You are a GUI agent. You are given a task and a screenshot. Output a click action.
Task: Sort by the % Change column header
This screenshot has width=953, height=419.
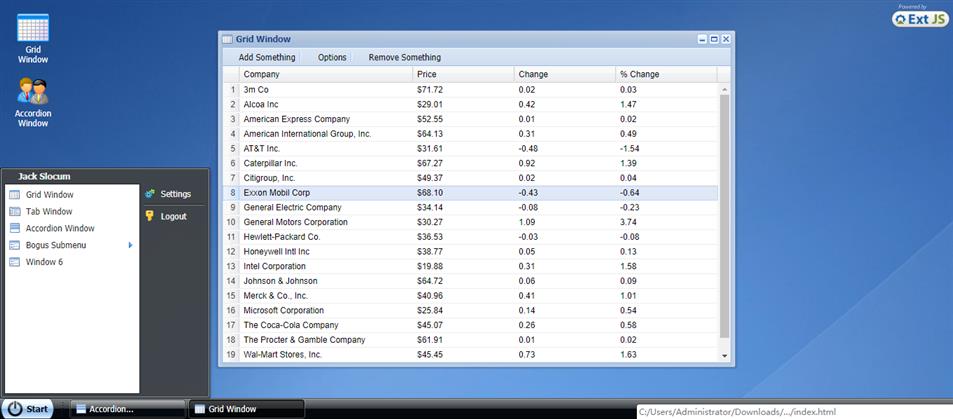[666, 74]
